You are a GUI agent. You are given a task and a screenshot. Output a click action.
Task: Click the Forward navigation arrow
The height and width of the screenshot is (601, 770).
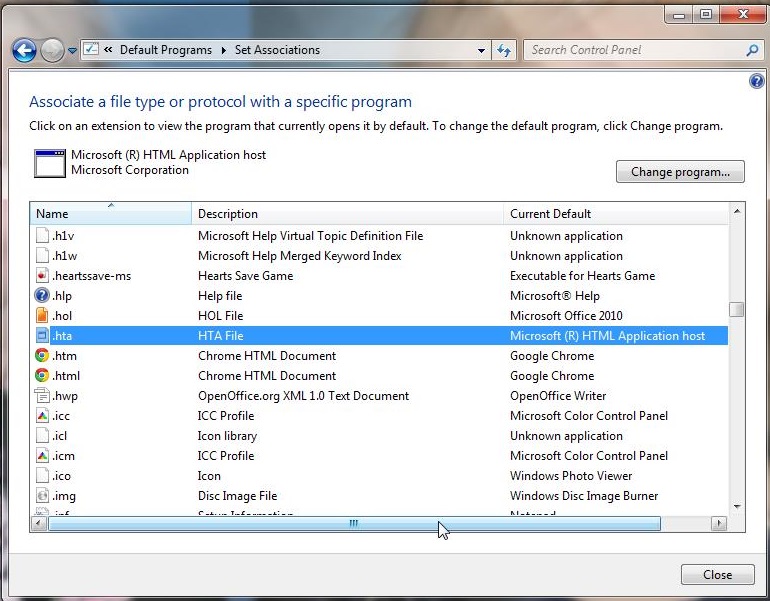point(52,50)
